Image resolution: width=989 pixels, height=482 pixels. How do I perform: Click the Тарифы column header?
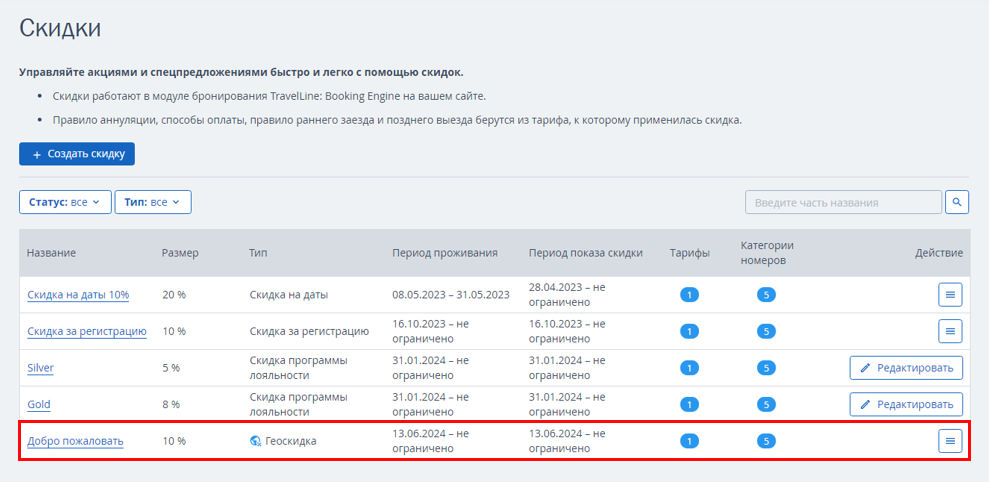(689, 253)
